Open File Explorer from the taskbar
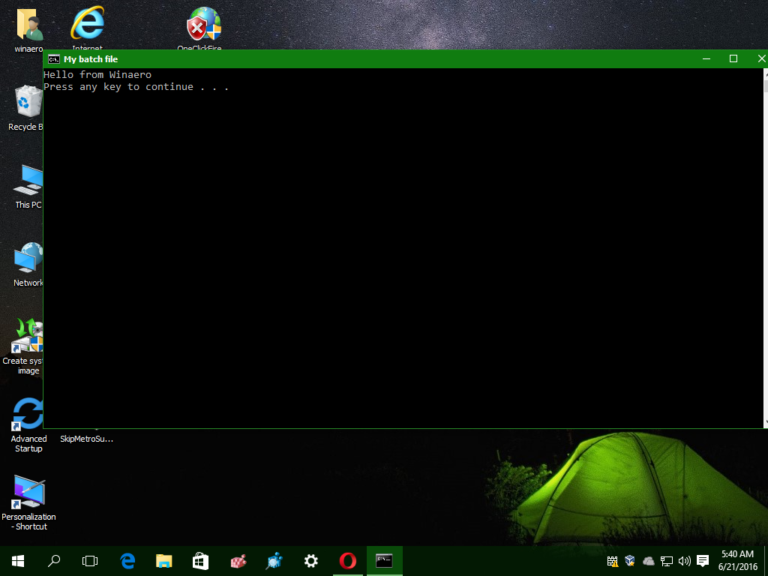Screen dimensions: 768x576 point(164,561)
